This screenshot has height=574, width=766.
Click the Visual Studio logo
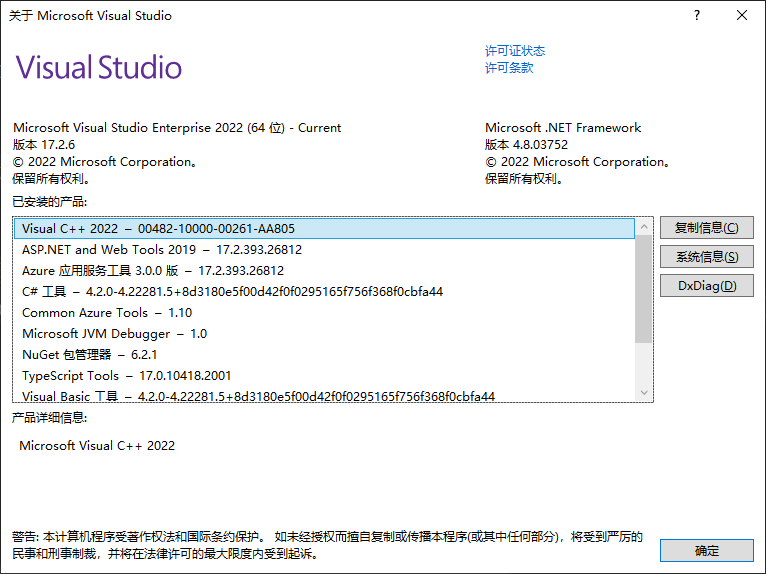99,67
